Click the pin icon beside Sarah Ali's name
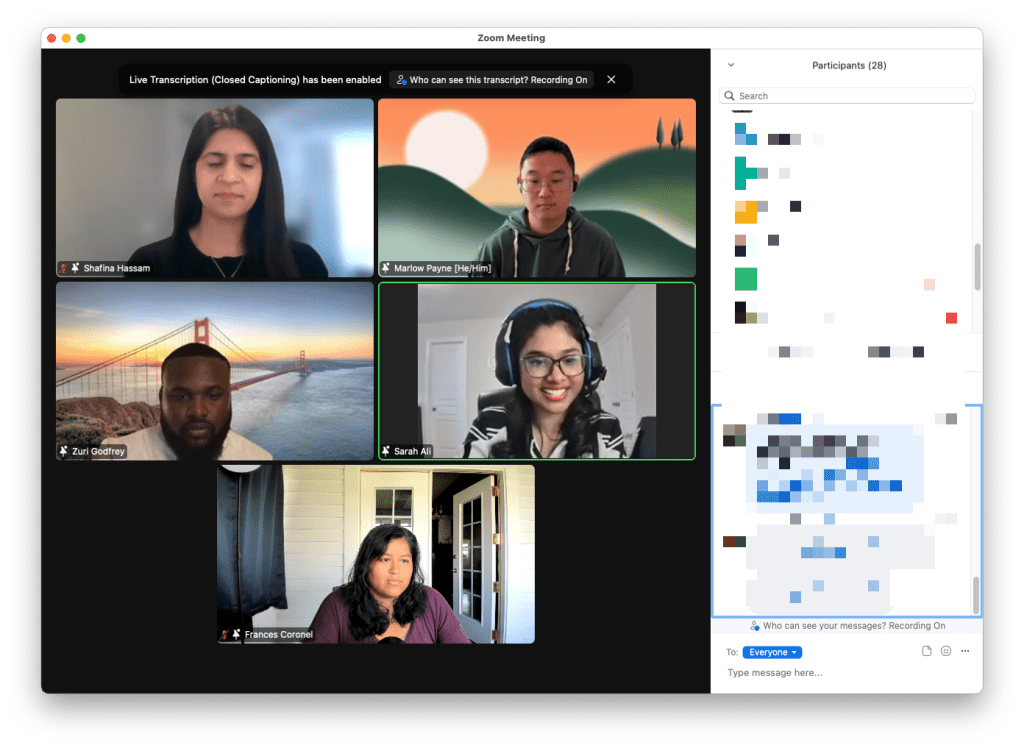The height and width of the screenshot is (748, 1024). pyautogui.click(x=386, y=451)
